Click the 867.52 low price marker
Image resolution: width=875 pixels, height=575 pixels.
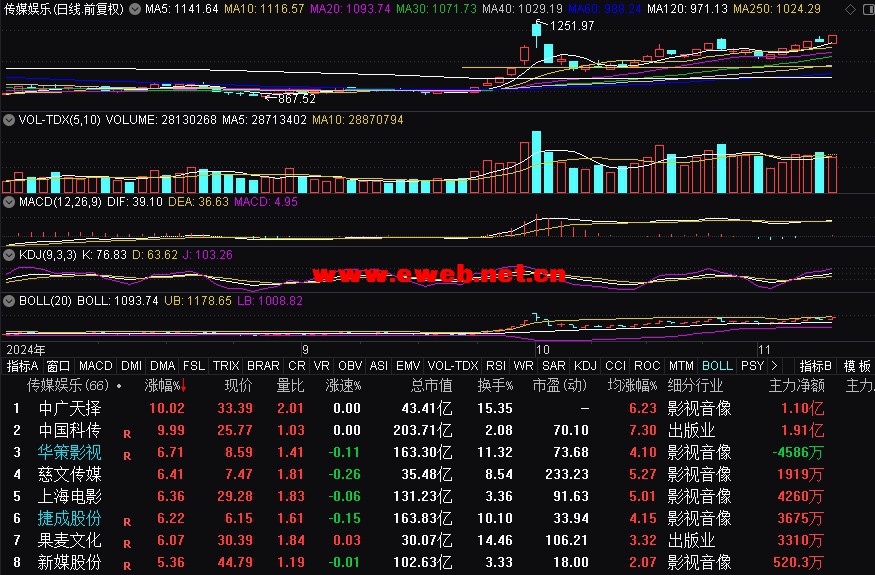(296, 99)
